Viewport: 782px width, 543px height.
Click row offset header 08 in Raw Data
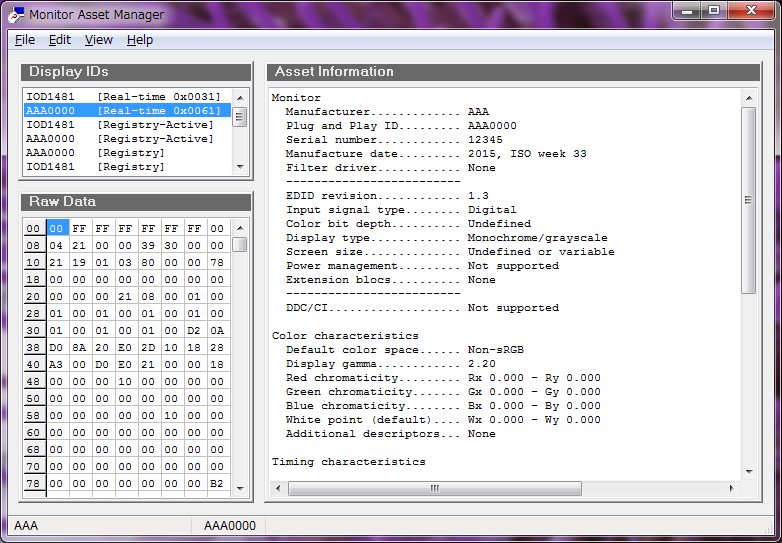(x=33, y=245)
